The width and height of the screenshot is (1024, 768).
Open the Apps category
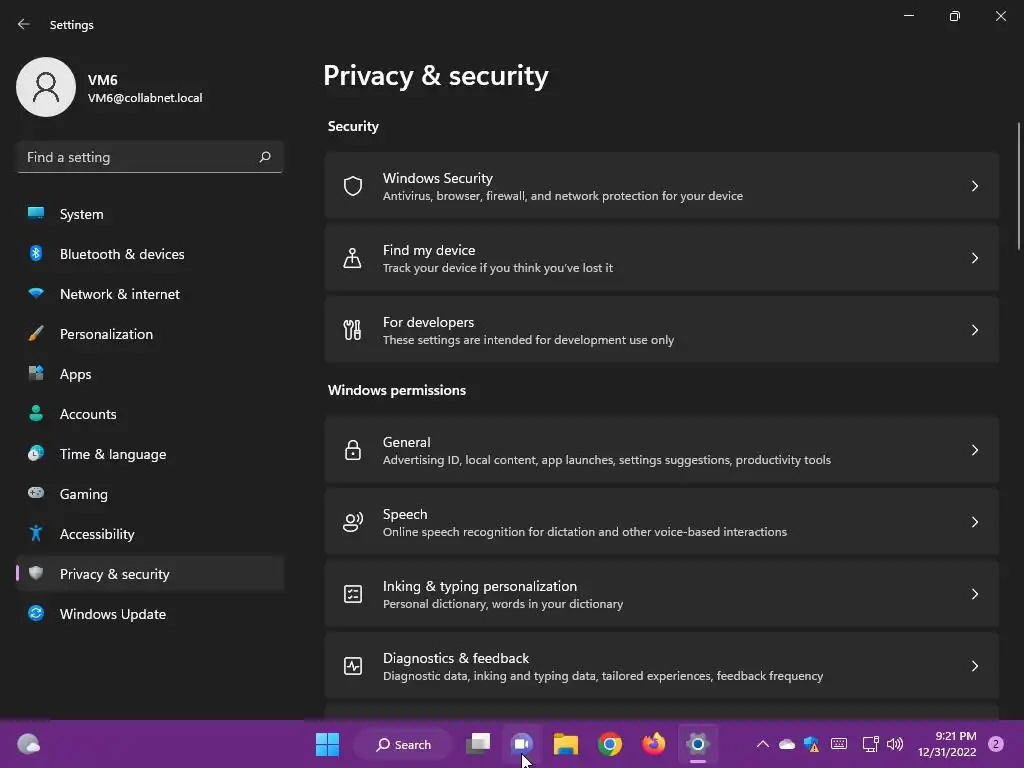click(x=150, y=374)
